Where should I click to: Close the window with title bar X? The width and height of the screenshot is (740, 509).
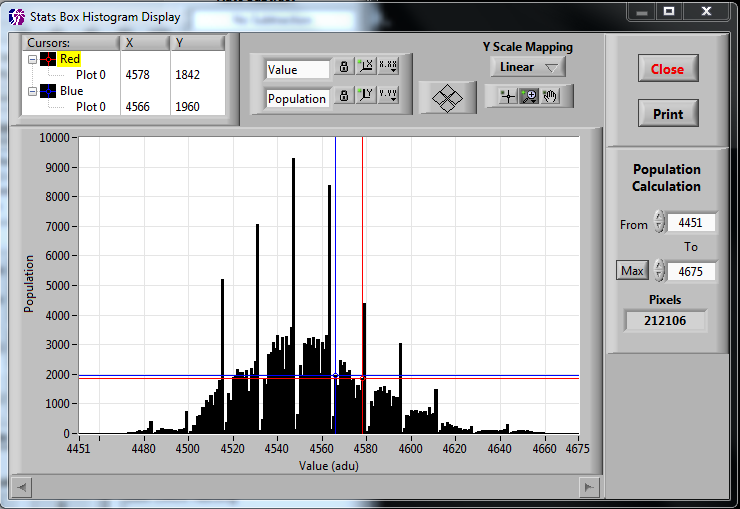tap(706, 11)
